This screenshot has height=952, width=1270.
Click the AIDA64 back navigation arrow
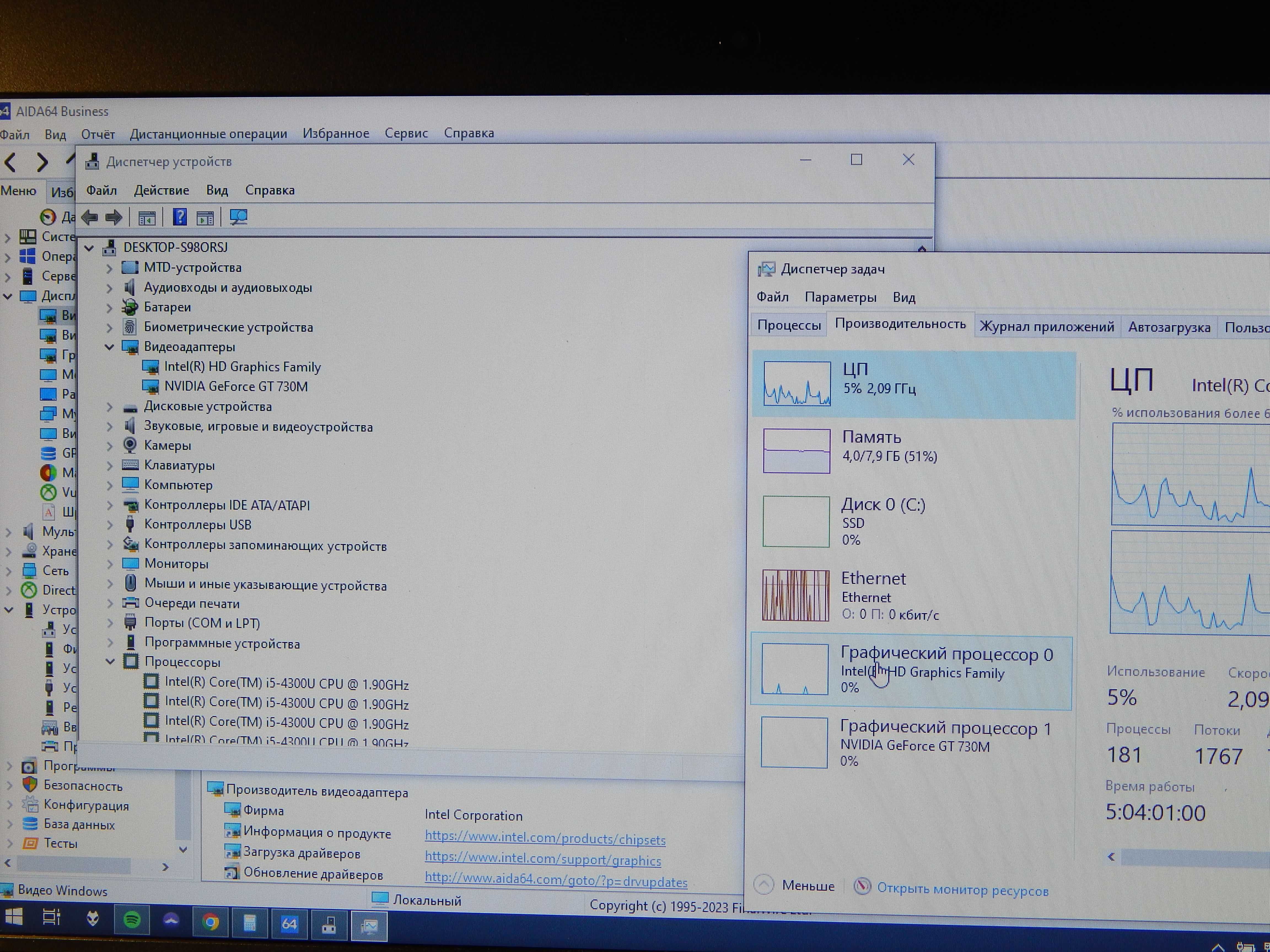click(x=10, y=163)
